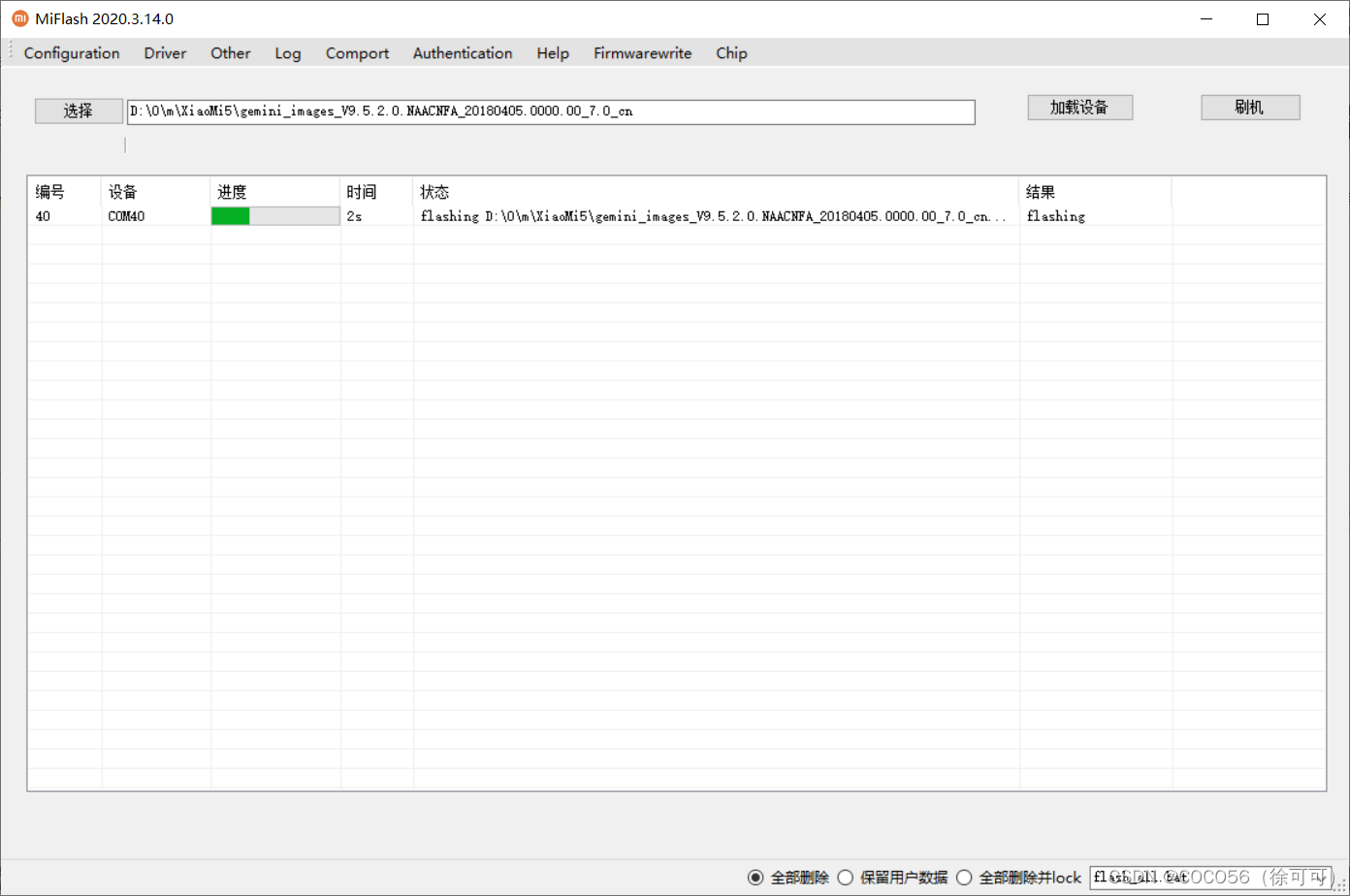Click the MiFlash orange logo icon
This screenshot has height=896, width=1350.
(19, 18)
